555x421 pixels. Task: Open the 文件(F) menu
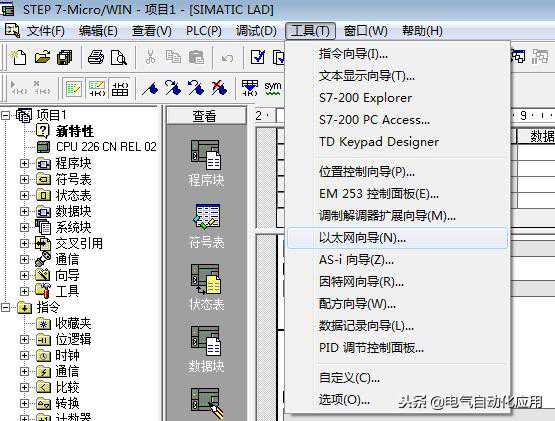46,31
